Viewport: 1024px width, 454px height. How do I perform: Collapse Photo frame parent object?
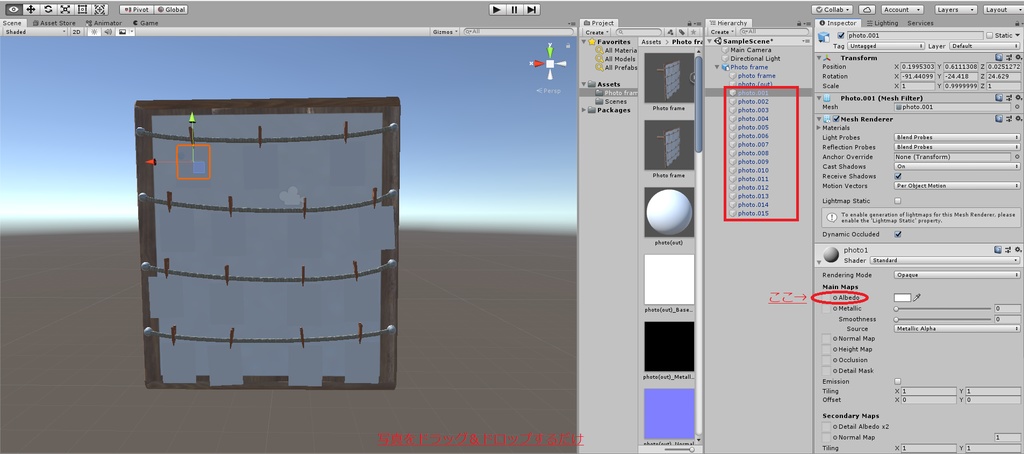(x=718, y=67)
